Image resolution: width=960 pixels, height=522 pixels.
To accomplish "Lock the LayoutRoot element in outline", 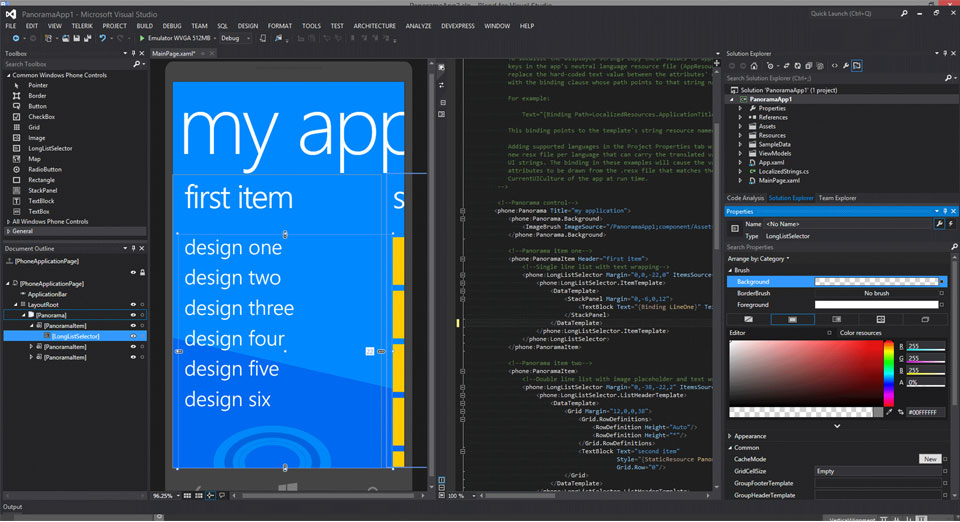I will point(142,304).
